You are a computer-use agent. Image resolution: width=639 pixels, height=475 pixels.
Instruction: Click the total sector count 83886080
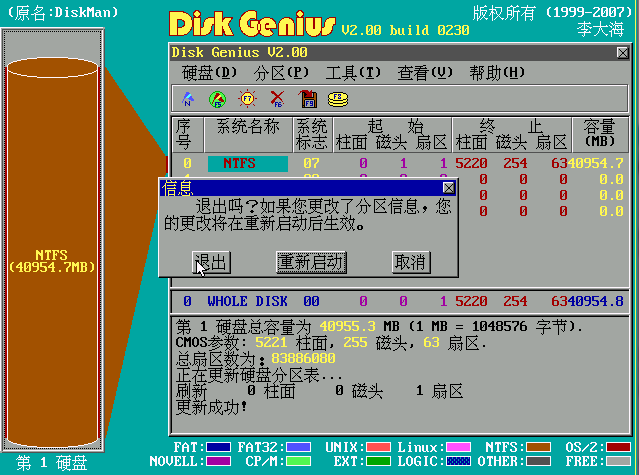point(303,358)
